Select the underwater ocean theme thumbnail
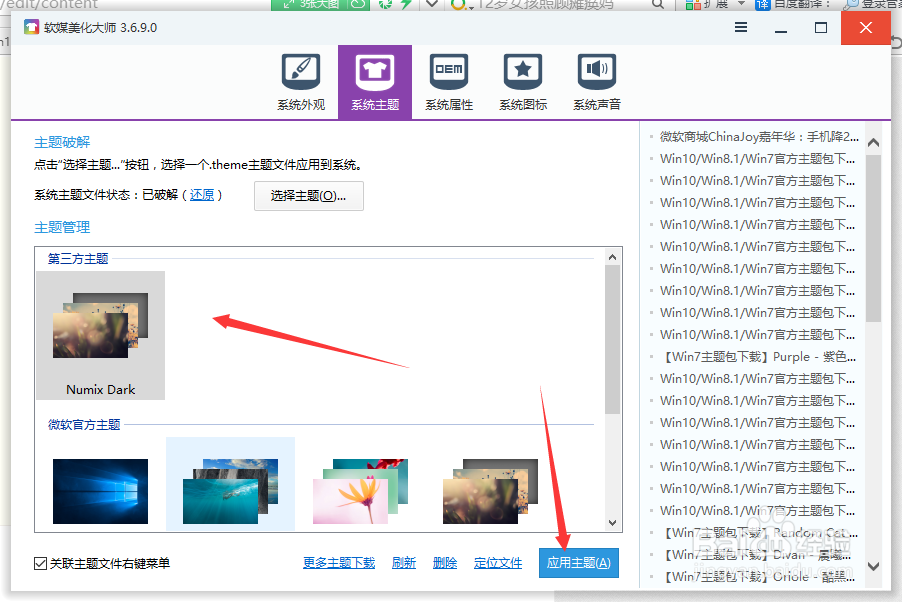 (230, 483)
